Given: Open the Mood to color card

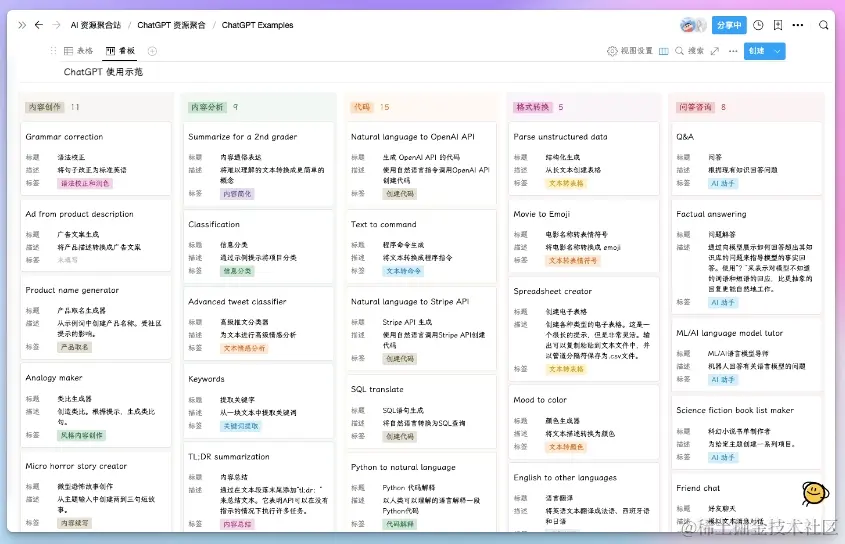Looking at the screenshot, I should coord(584,422).
